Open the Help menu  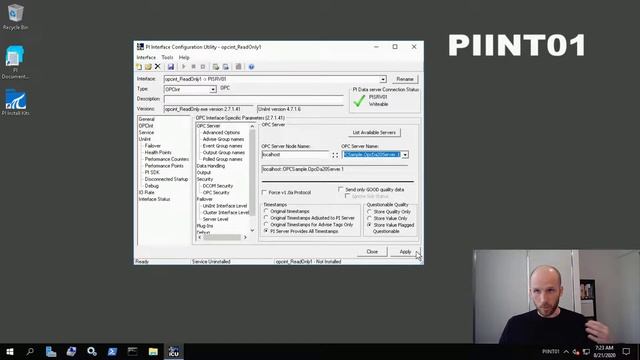click(x=184, y=58)
